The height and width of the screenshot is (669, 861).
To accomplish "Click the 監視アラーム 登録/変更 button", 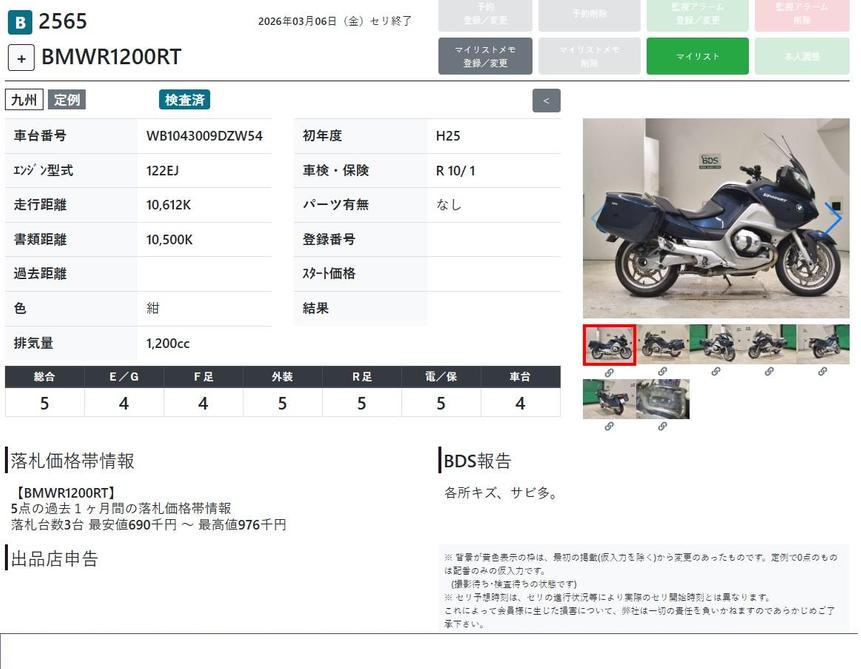I will point(697,14).
